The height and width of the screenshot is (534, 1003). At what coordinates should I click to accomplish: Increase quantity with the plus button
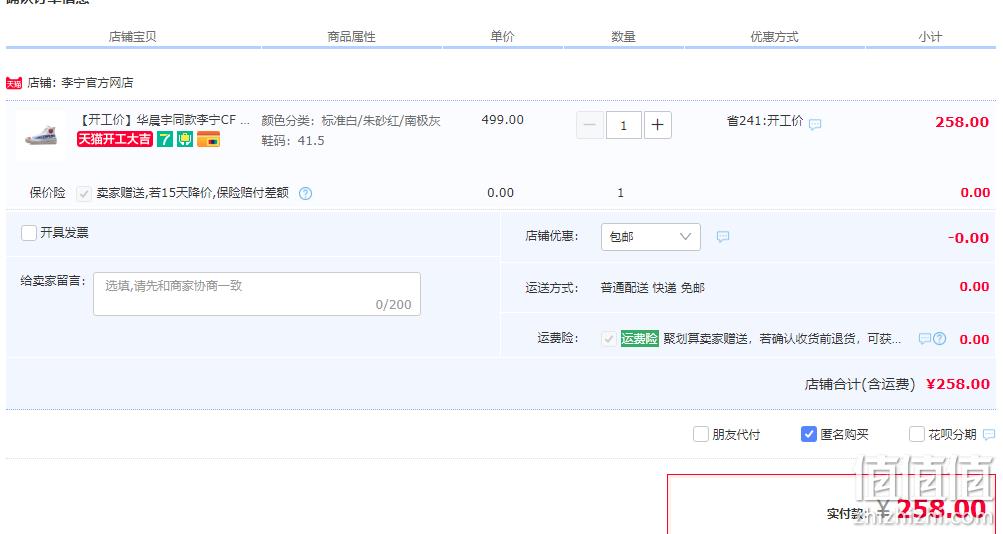click(x=658, y=125)
